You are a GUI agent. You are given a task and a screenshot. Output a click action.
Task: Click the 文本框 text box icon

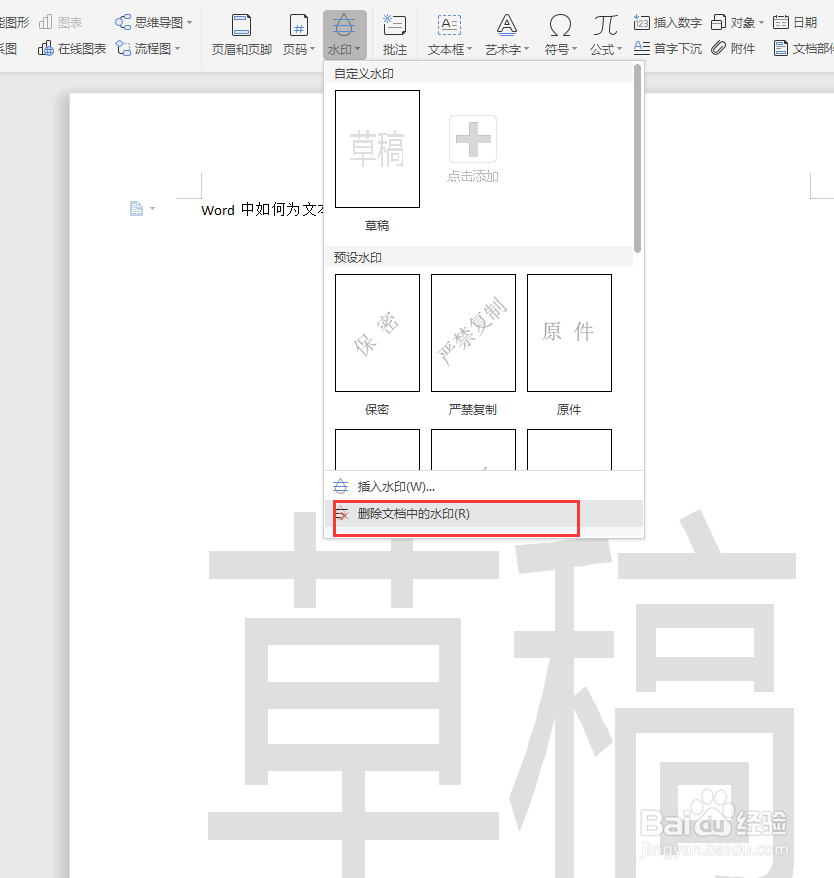(x=447, y=33)
